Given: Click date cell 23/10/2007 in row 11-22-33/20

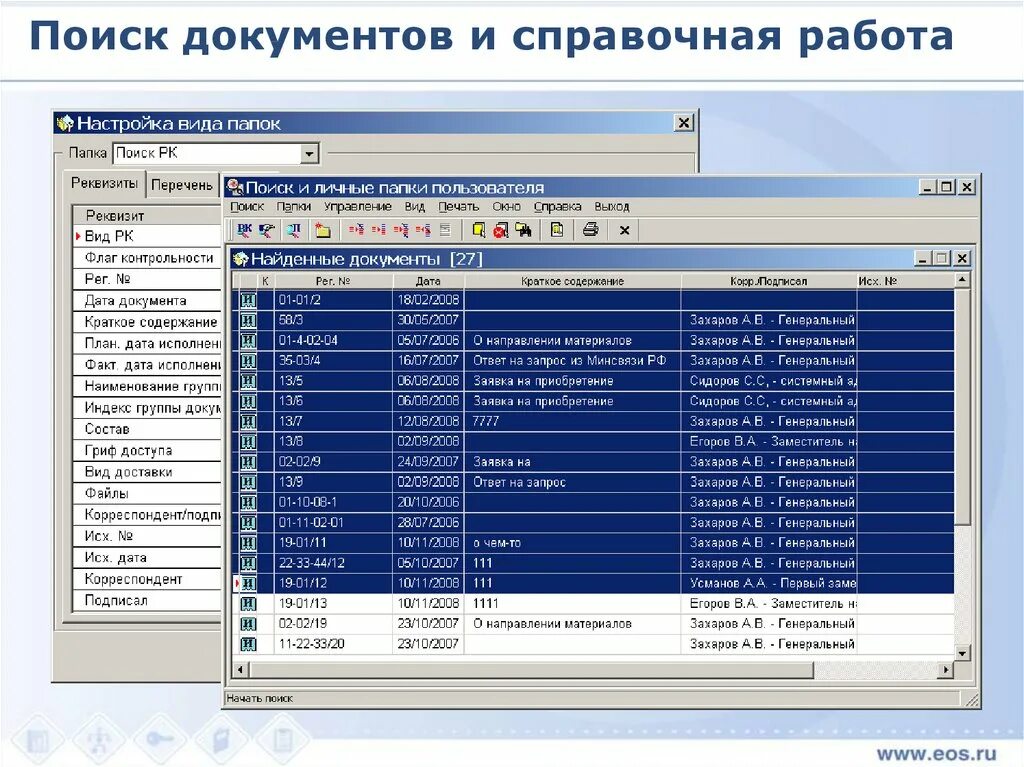Looking at the screenshot, I should 428,644.
